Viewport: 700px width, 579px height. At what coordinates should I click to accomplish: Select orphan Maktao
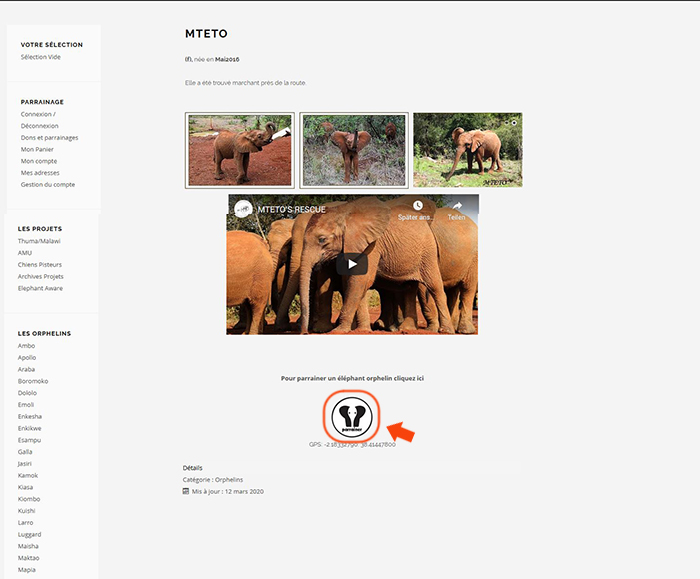coord(29,558)
